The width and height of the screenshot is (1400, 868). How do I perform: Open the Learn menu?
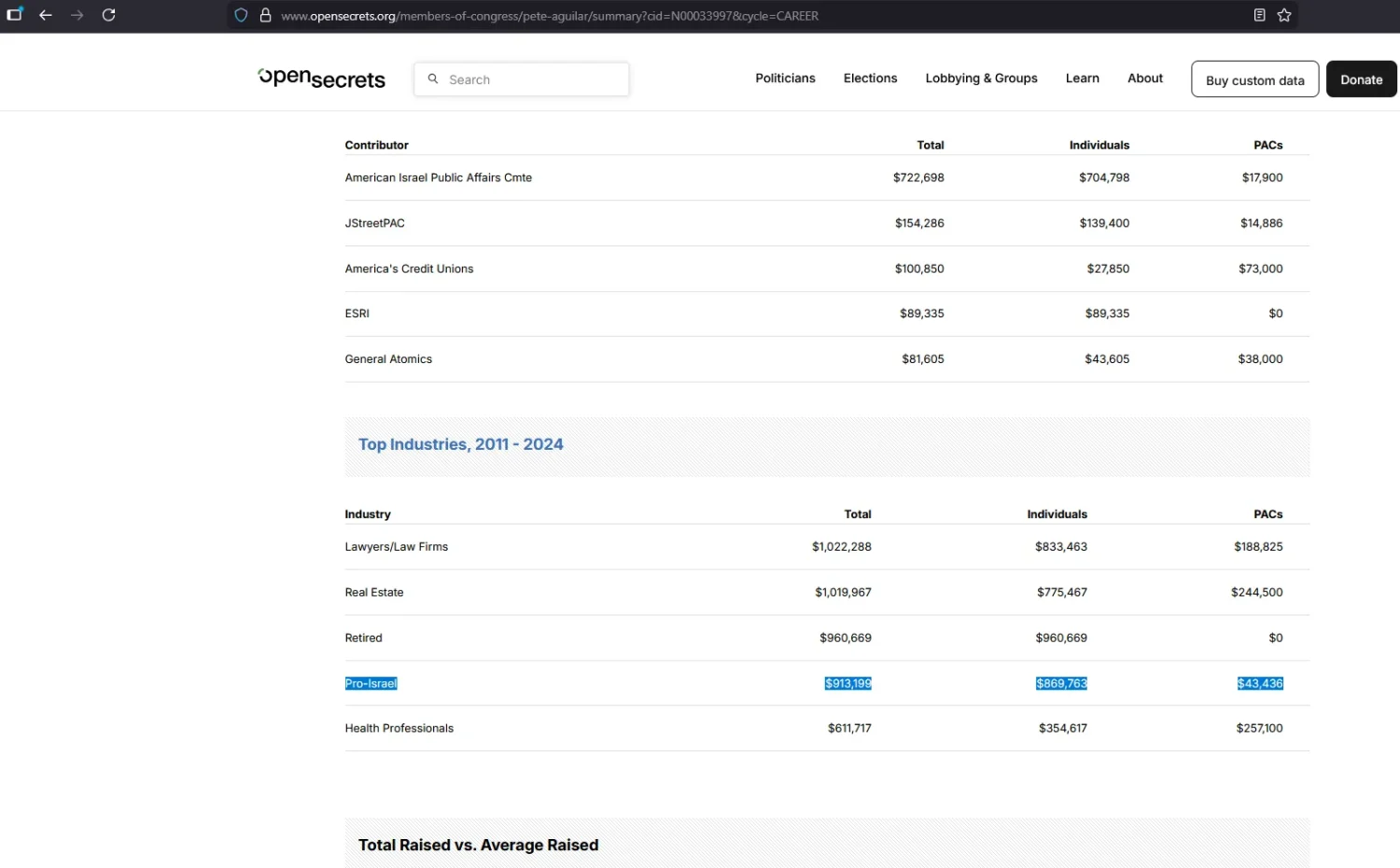click(1083, 78)
